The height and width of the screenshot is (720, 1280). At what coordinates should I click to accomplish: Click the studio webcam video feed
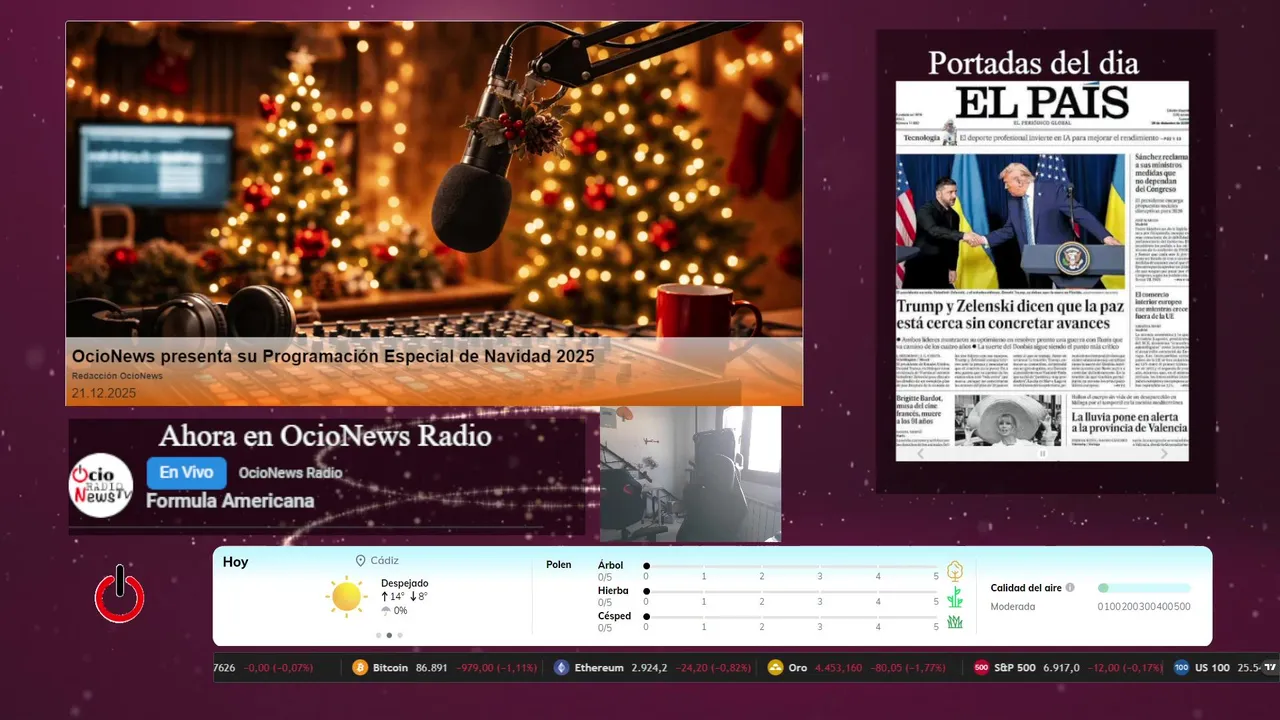[690, 474]
